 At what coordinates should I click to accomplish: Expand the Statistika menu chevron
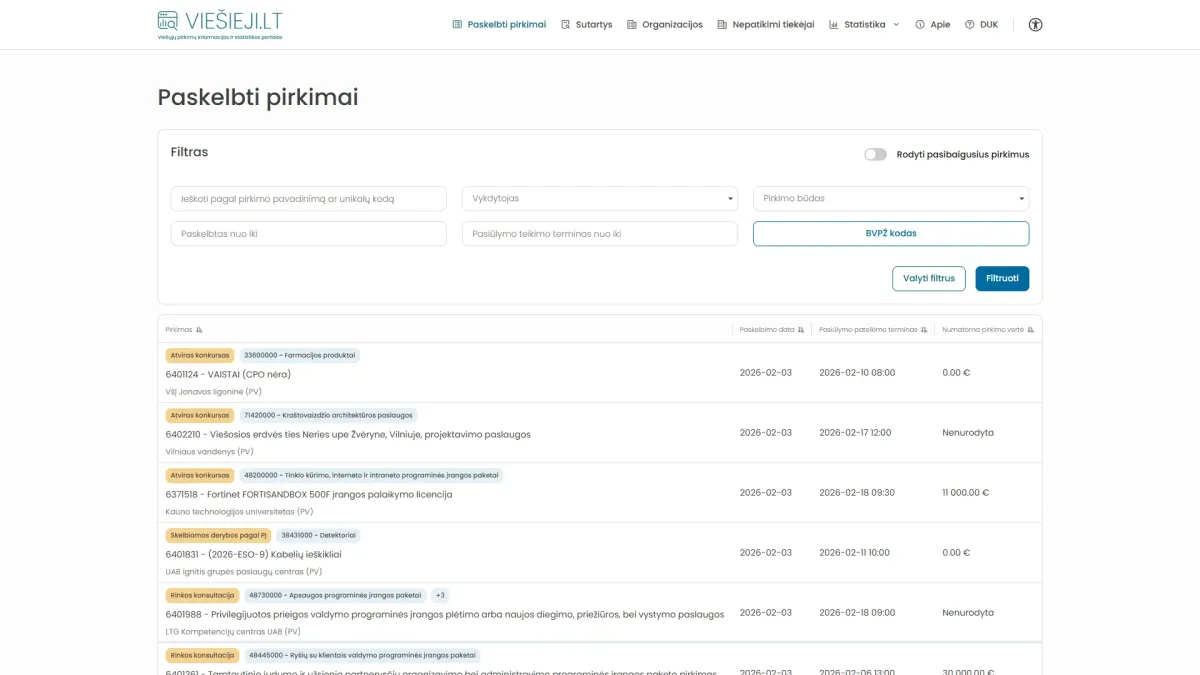[x=896, y=25]
